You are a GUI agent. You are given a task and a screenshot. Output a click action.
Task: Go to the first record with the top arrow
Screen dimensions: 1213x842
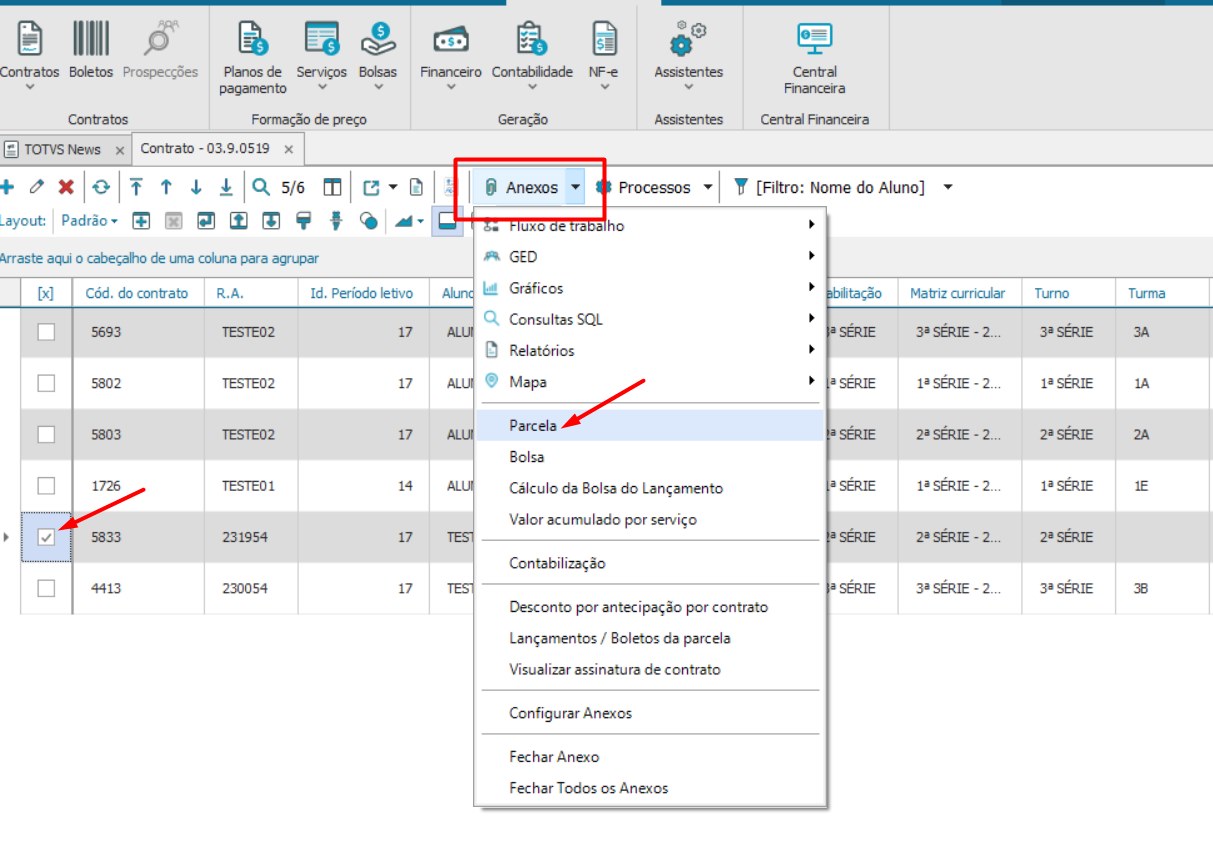point(136,187)
